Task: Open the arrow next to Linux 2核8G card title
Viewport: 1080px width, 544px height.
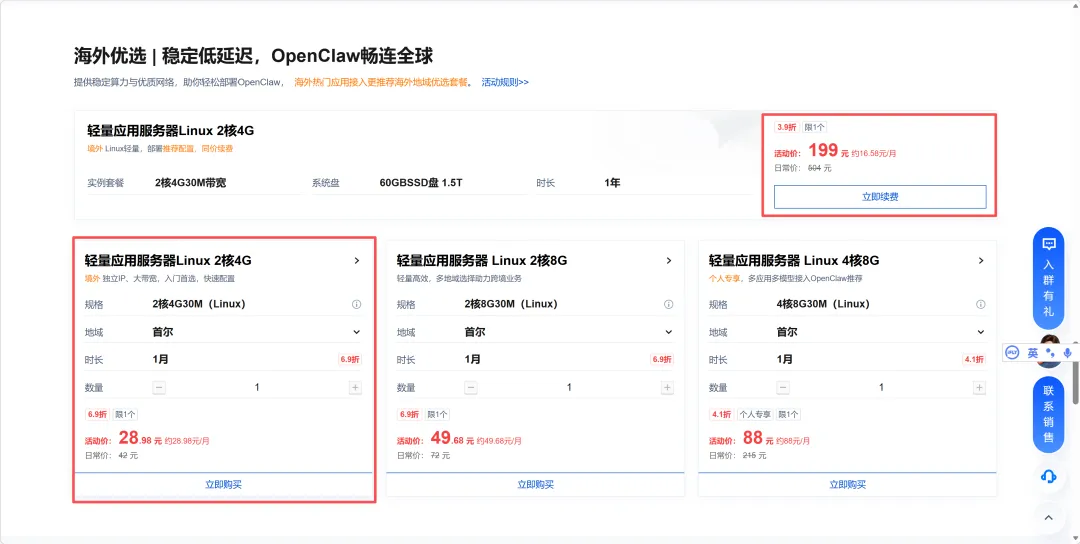Action: (669, 261)
